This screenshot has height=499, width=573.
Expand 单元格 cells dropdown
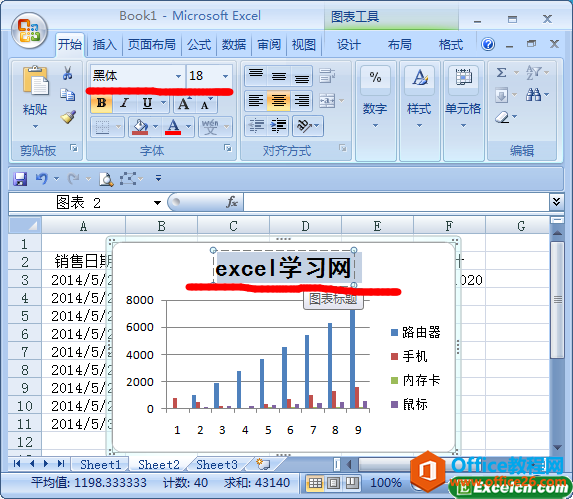tap(463, 126)
